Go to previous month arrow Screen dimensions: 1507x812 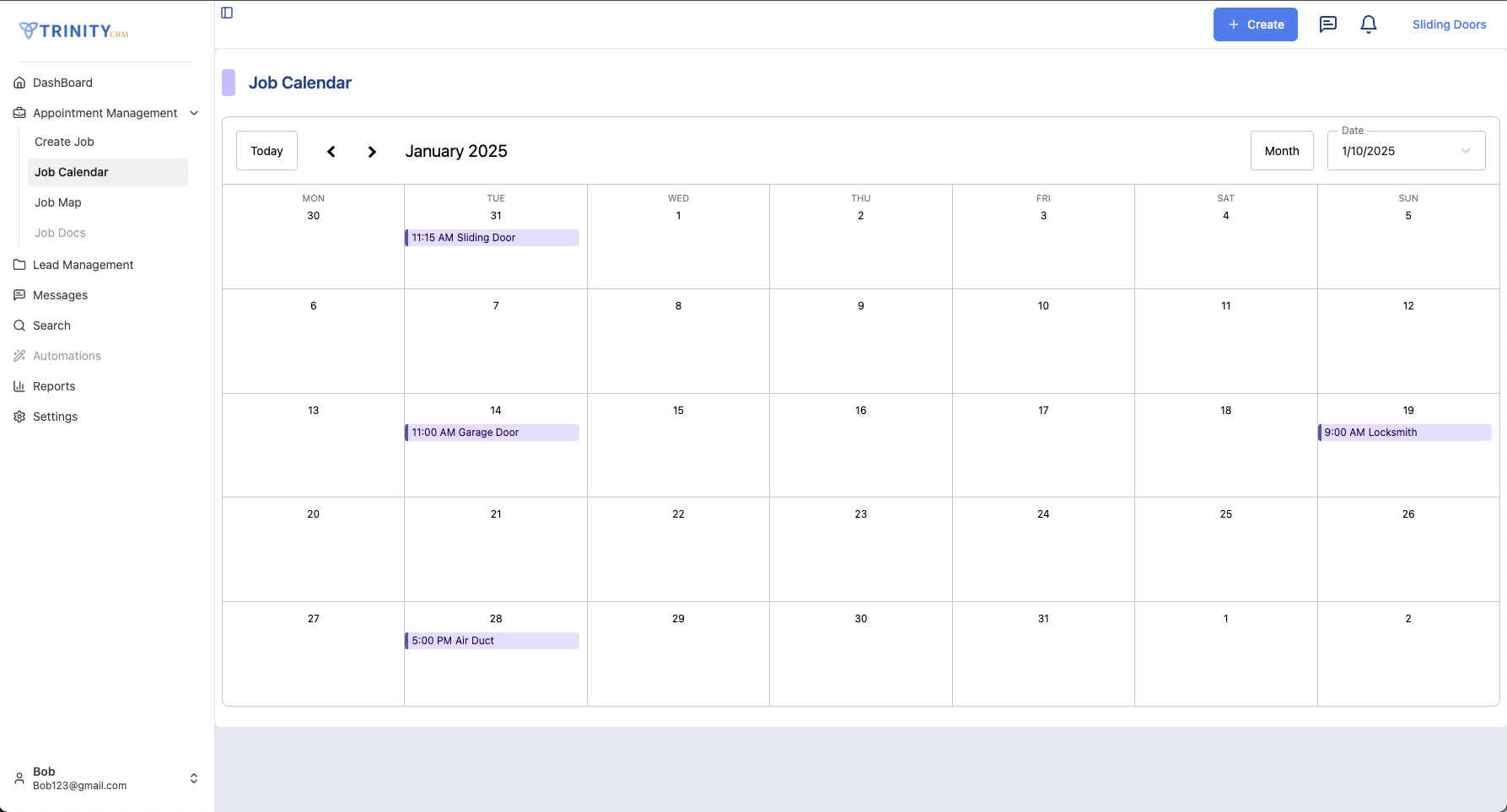pyautogui.click(x=331, y=152)
